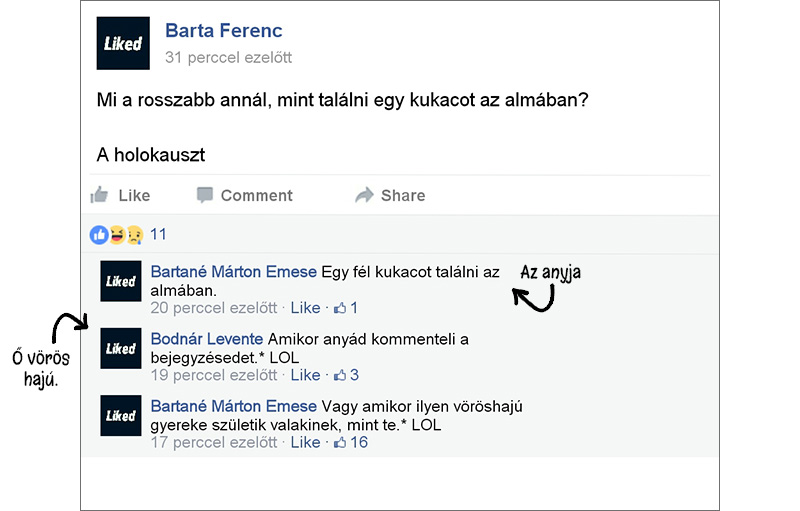Click Bodnár Levente's Liked avatar thumbnail
The height and width of the screenshot is (511, 800).
(121, 348)
